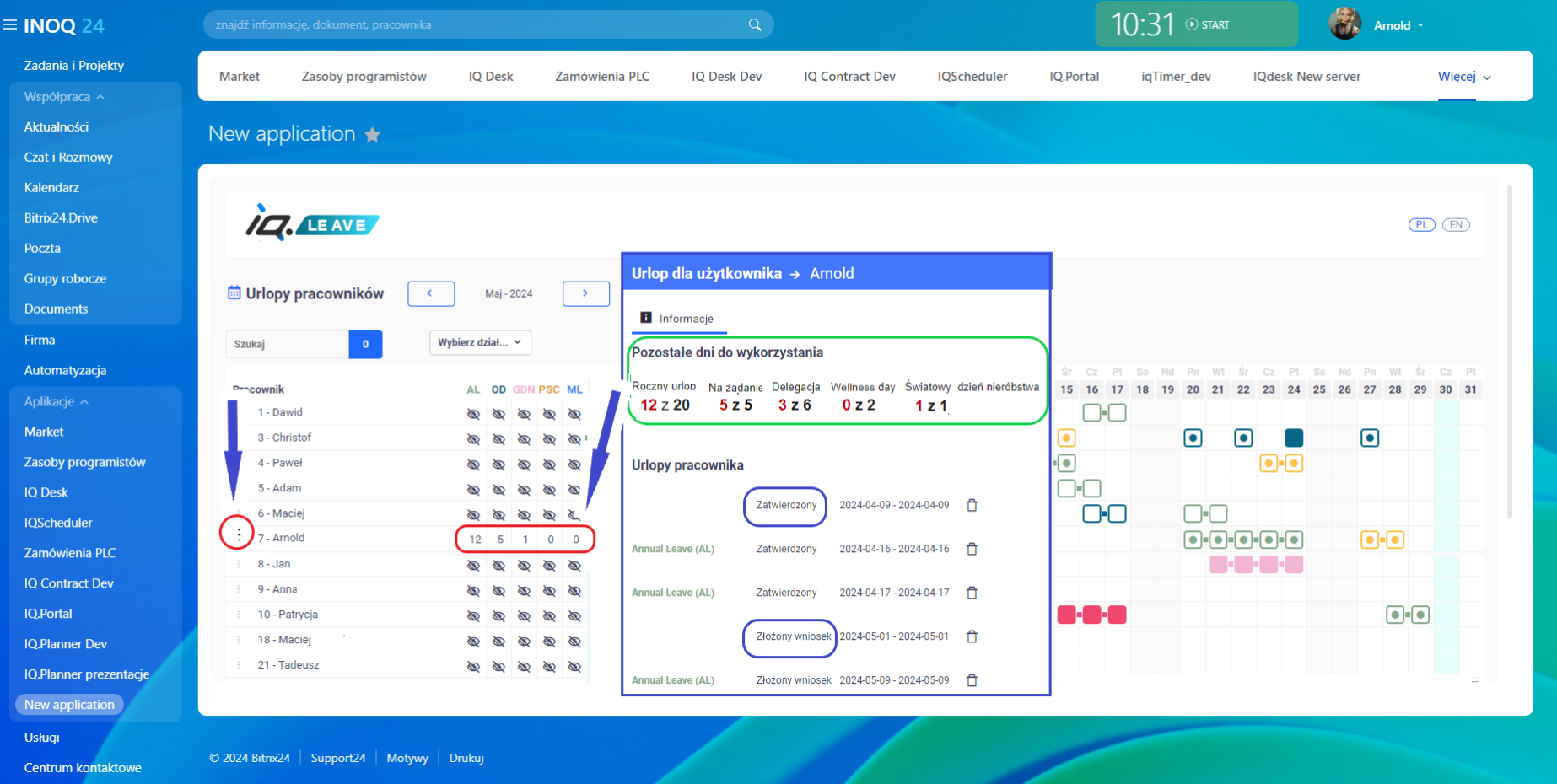Toggle ML visibility eye for 8 - Jan

click(x=574, y=566)
